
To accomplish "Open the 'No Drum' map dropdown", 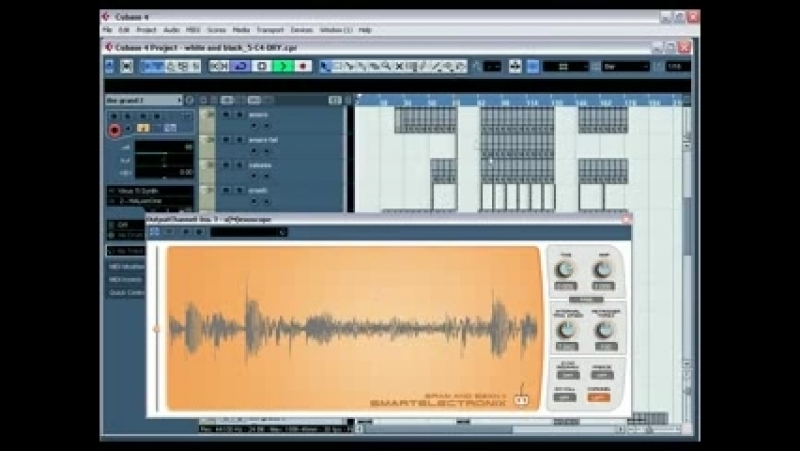I will 127,235.
